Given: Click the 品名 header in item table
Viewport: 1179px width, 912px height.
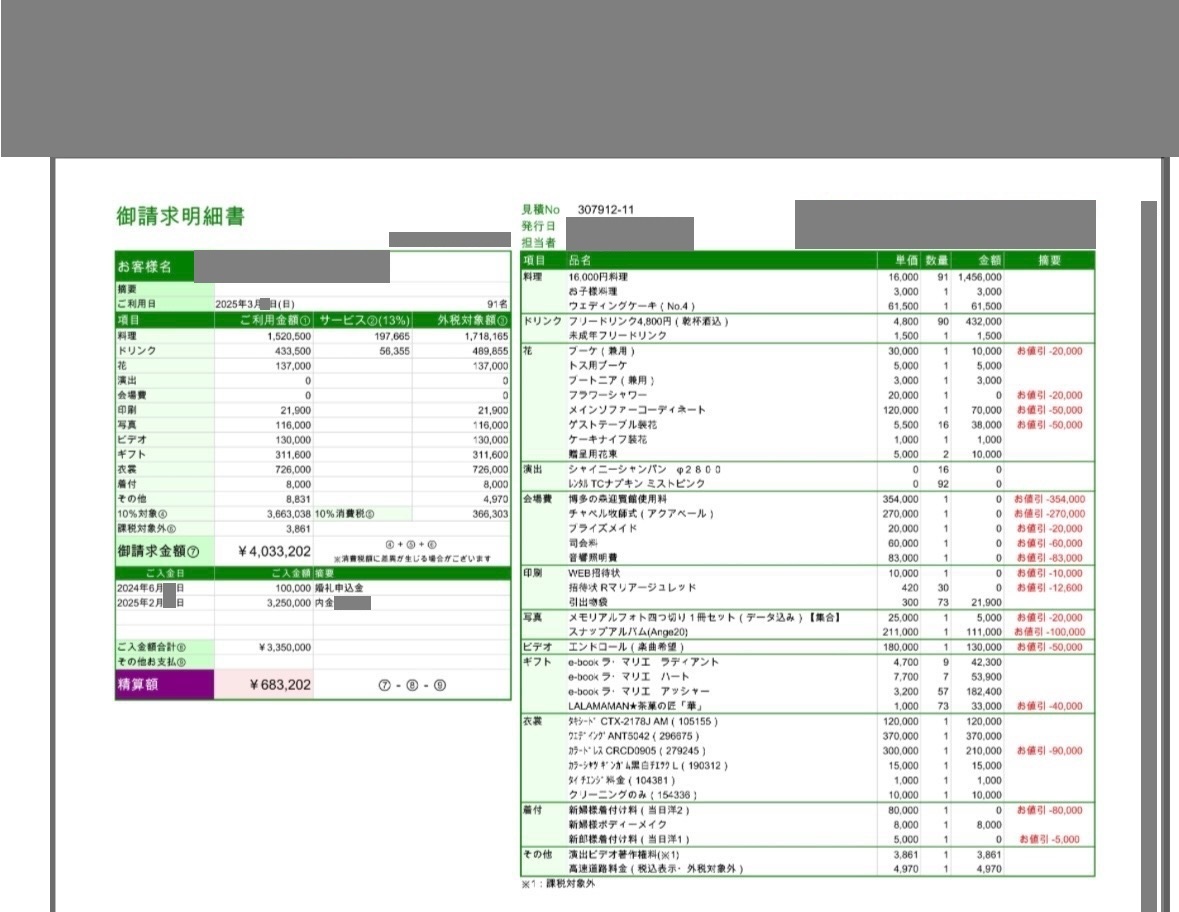Looking at the screenshot, I should click(x=580, y=260).
